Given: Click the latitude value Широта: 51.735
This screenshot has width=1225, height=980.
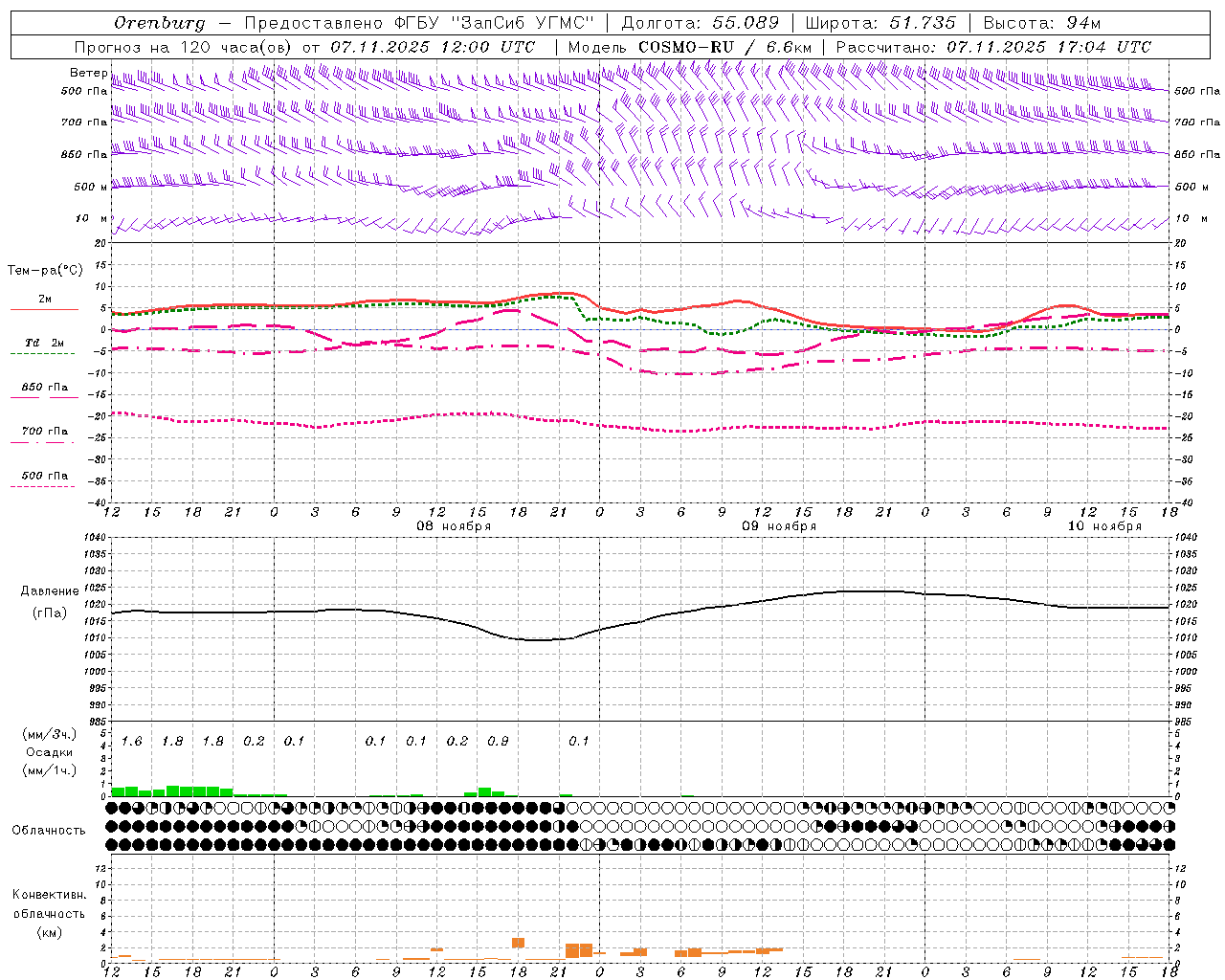Looking at the screenshot, I should coord(880,23).
